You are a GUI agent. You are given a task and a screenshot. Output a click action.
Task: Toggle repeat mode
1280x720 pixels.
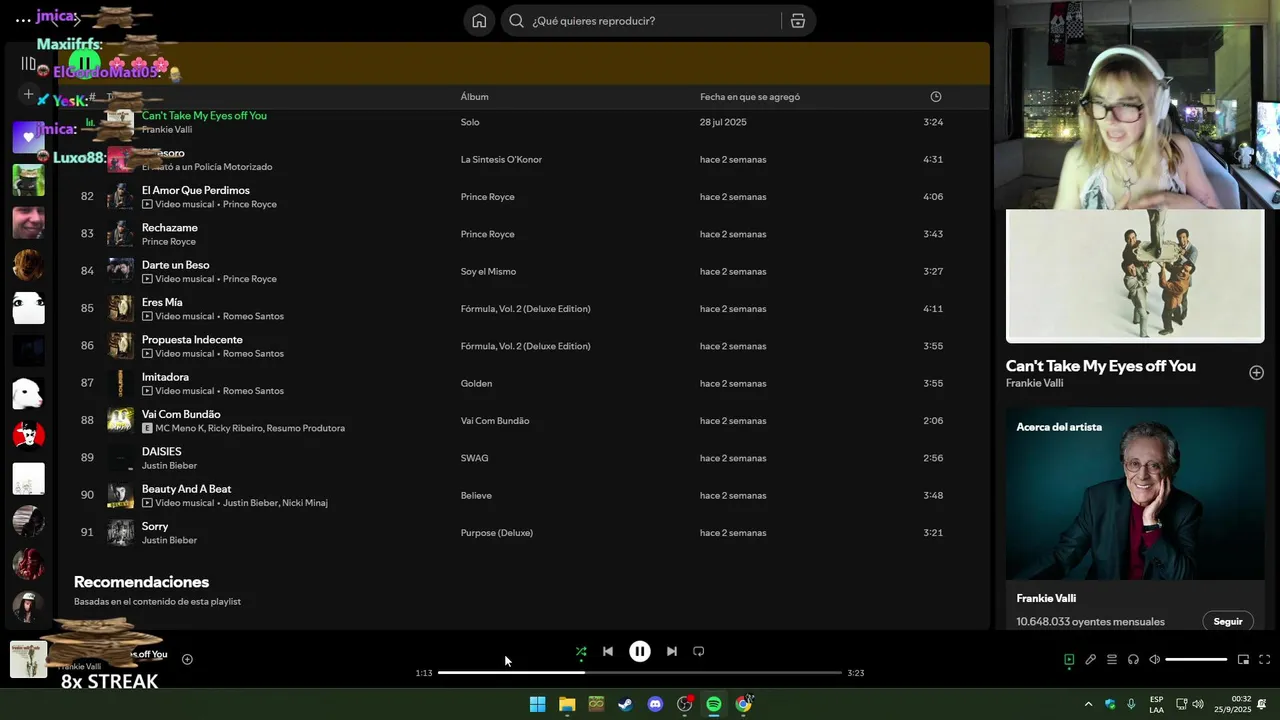tap(699, 651)
